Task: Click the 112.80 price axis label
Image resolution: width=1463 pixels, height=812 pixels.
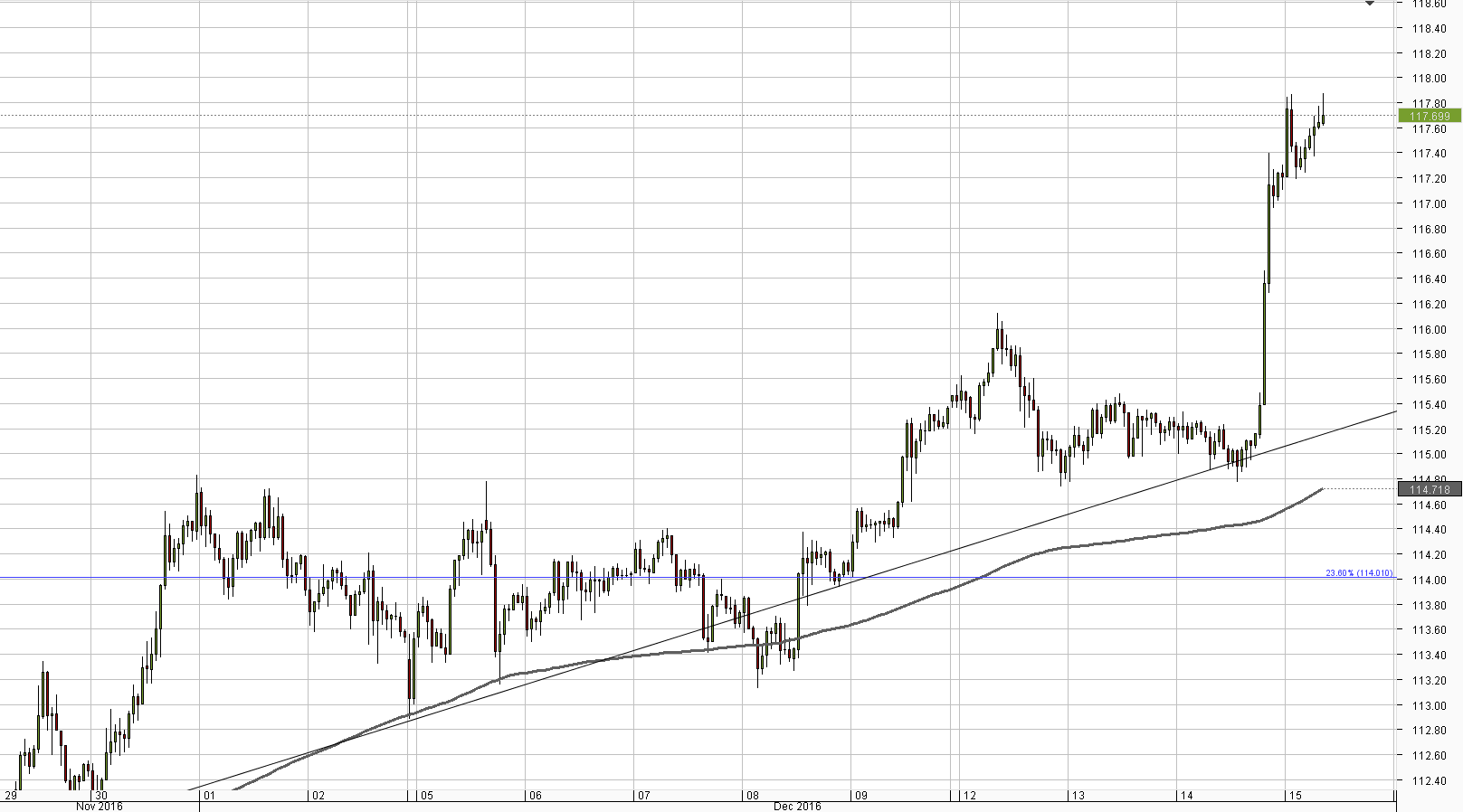Action: click(1429, 731)
